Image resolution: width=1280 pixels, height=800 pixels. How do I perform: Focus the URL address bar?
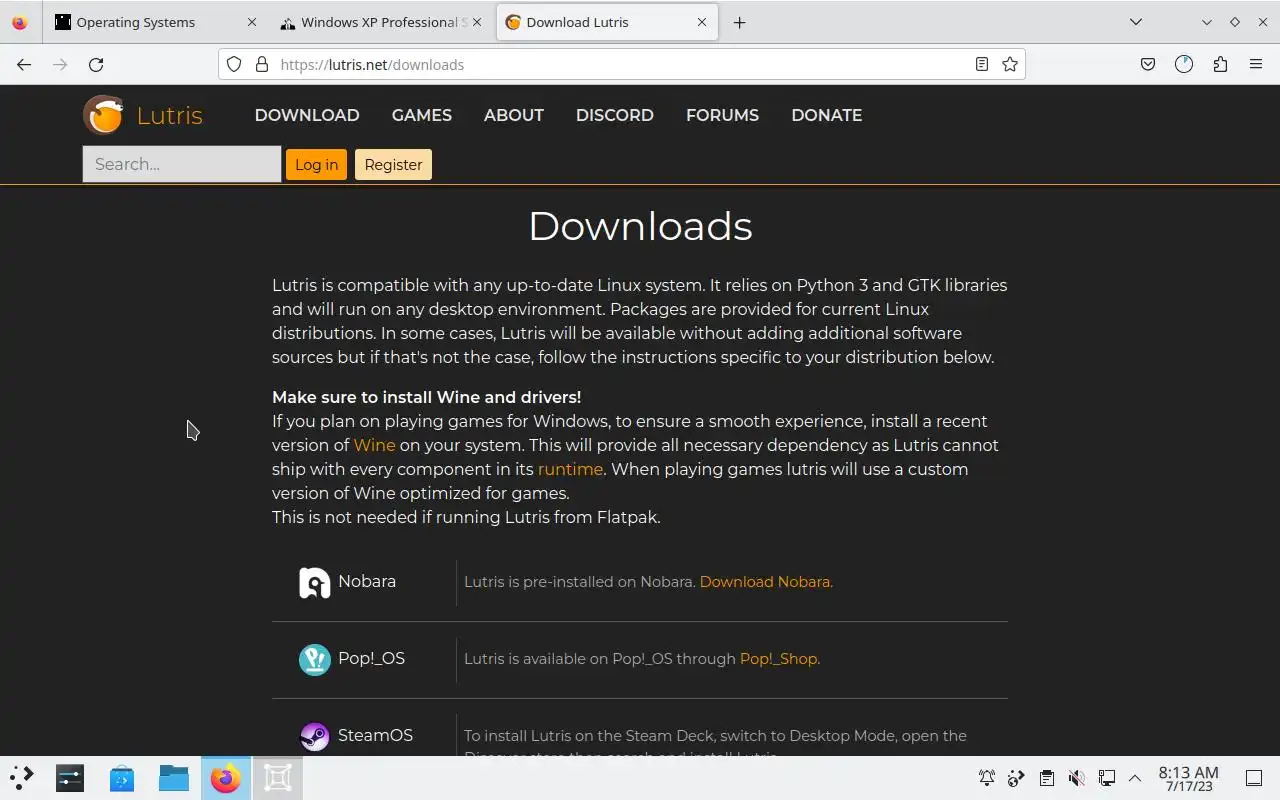pos(620,64)
